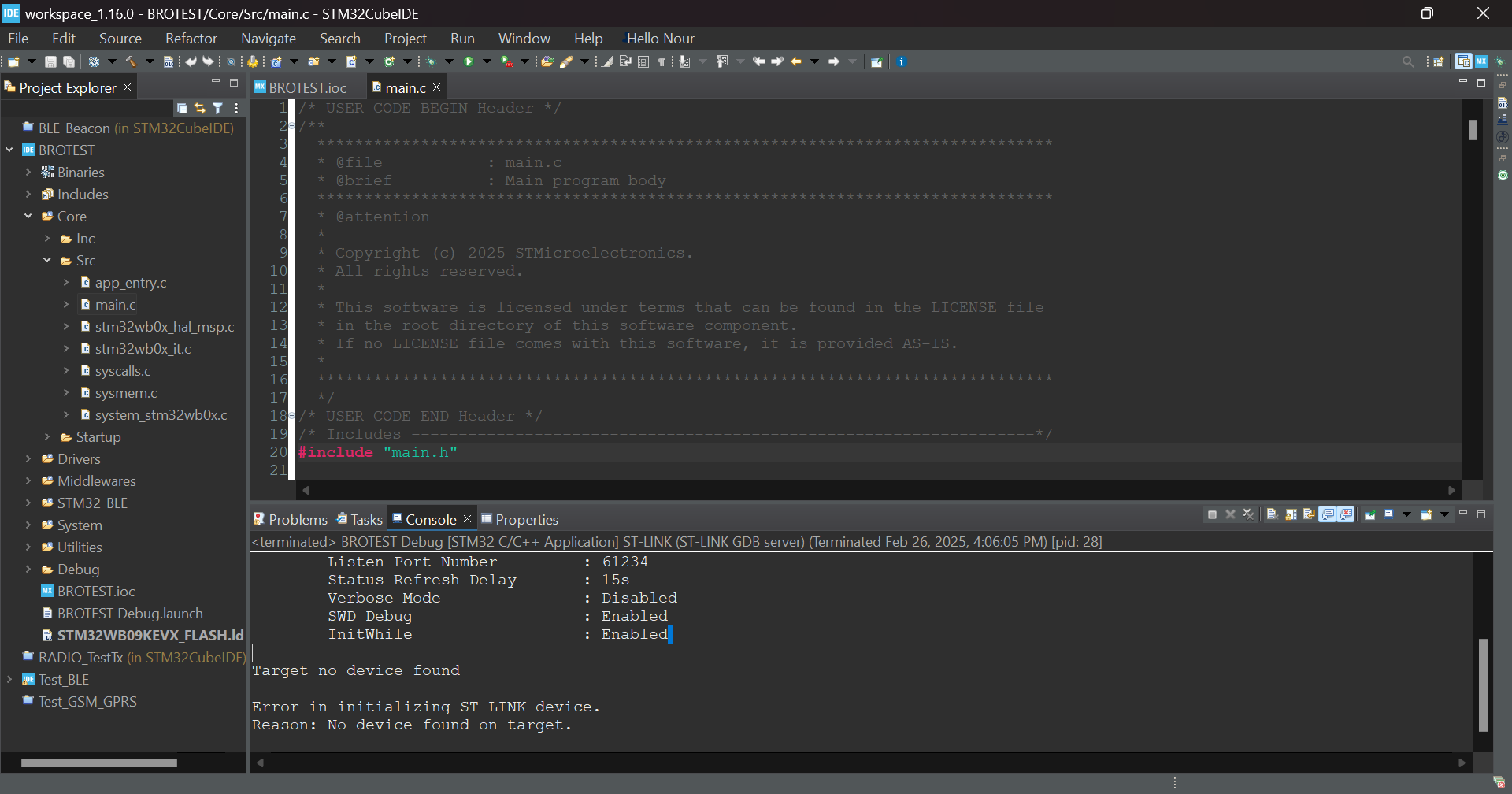This screenshot has width=1512, height=794.
Task: Build the project with the hammer icon
Action: (131, 61)
